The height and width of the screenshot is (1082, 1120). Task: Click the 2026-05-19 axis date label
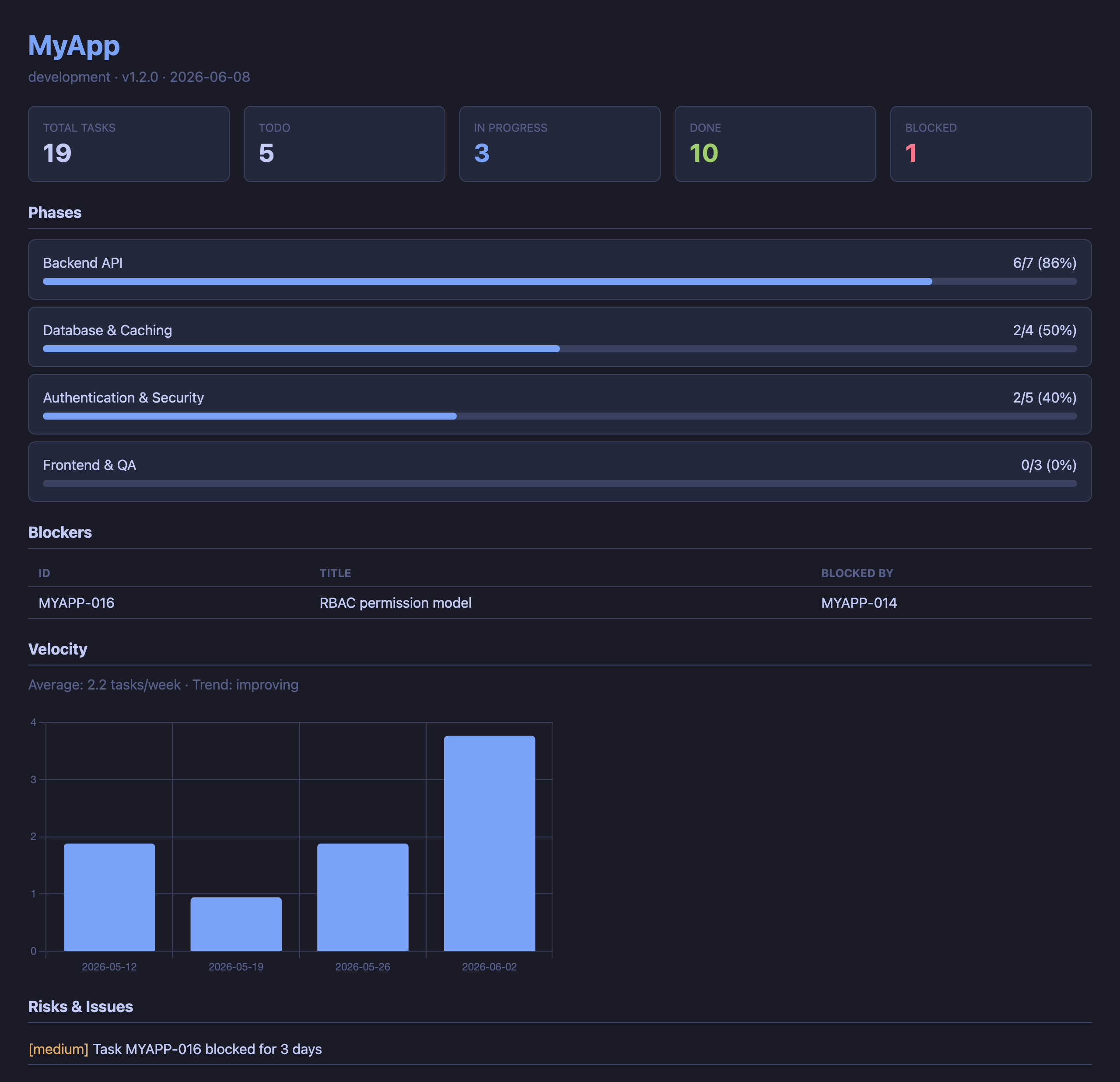[x=236, y=966]
